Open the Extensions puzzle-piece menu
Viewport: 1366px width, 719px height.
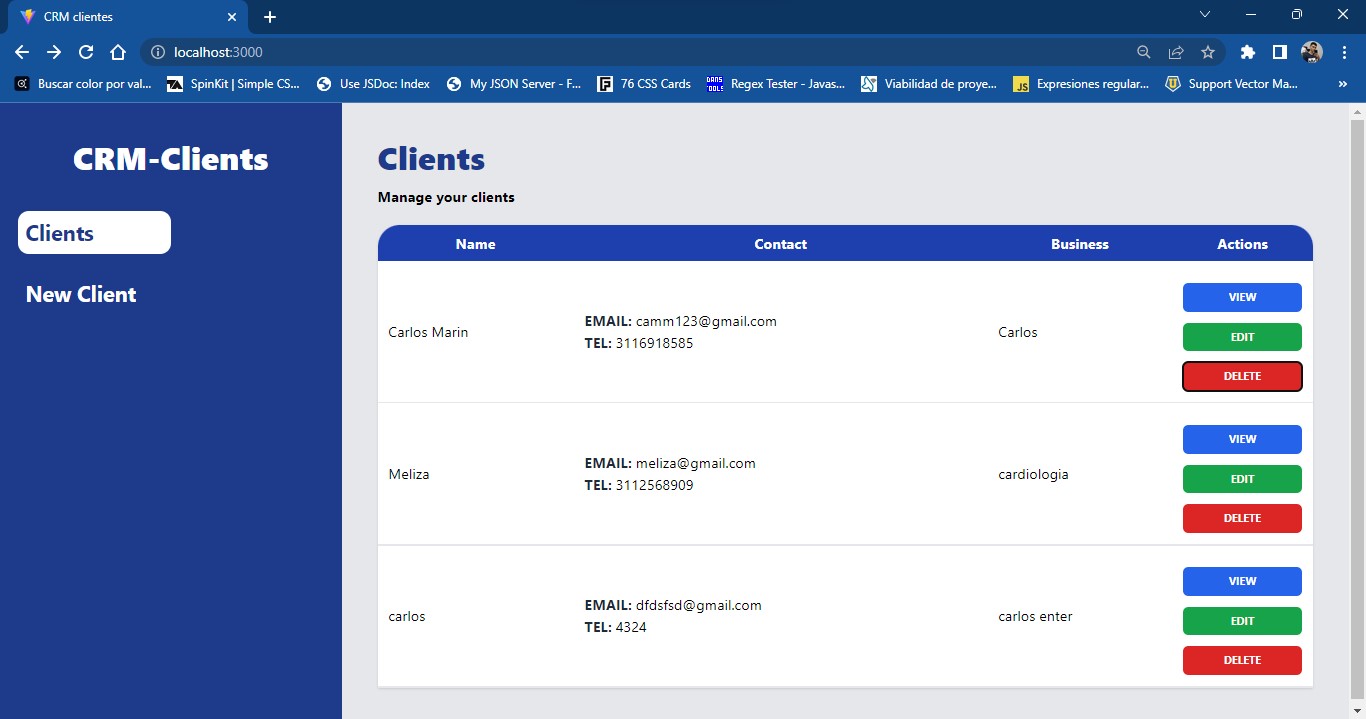pyautogui.click(x=1247, y=52)
